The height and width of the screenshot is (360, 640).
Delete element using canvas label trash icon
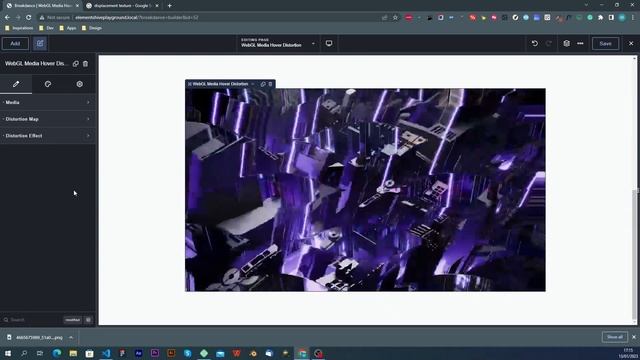270,84
